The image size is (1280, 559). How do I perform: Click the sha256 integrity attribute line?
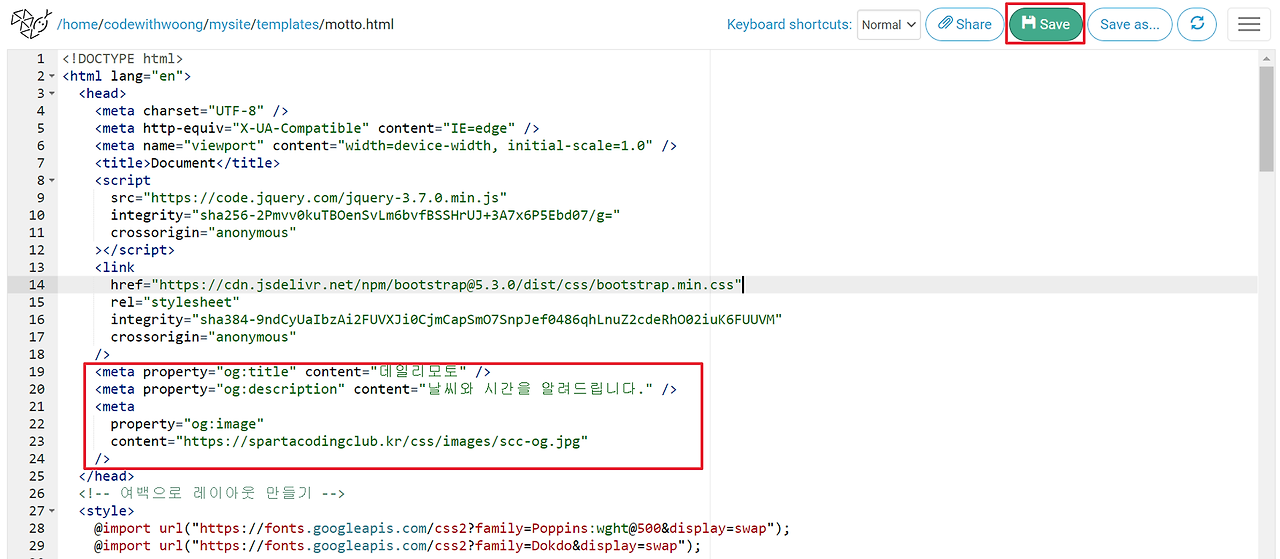366,215
